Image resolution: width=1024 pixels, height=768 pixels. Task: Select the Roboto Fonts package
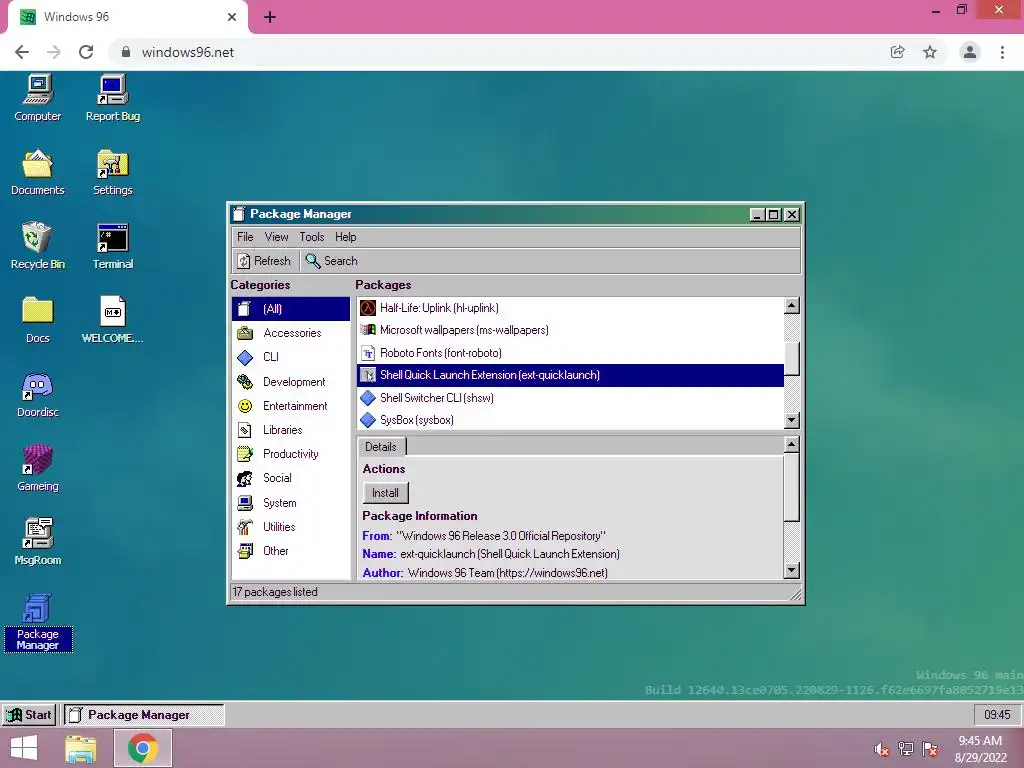click(570, 353)
